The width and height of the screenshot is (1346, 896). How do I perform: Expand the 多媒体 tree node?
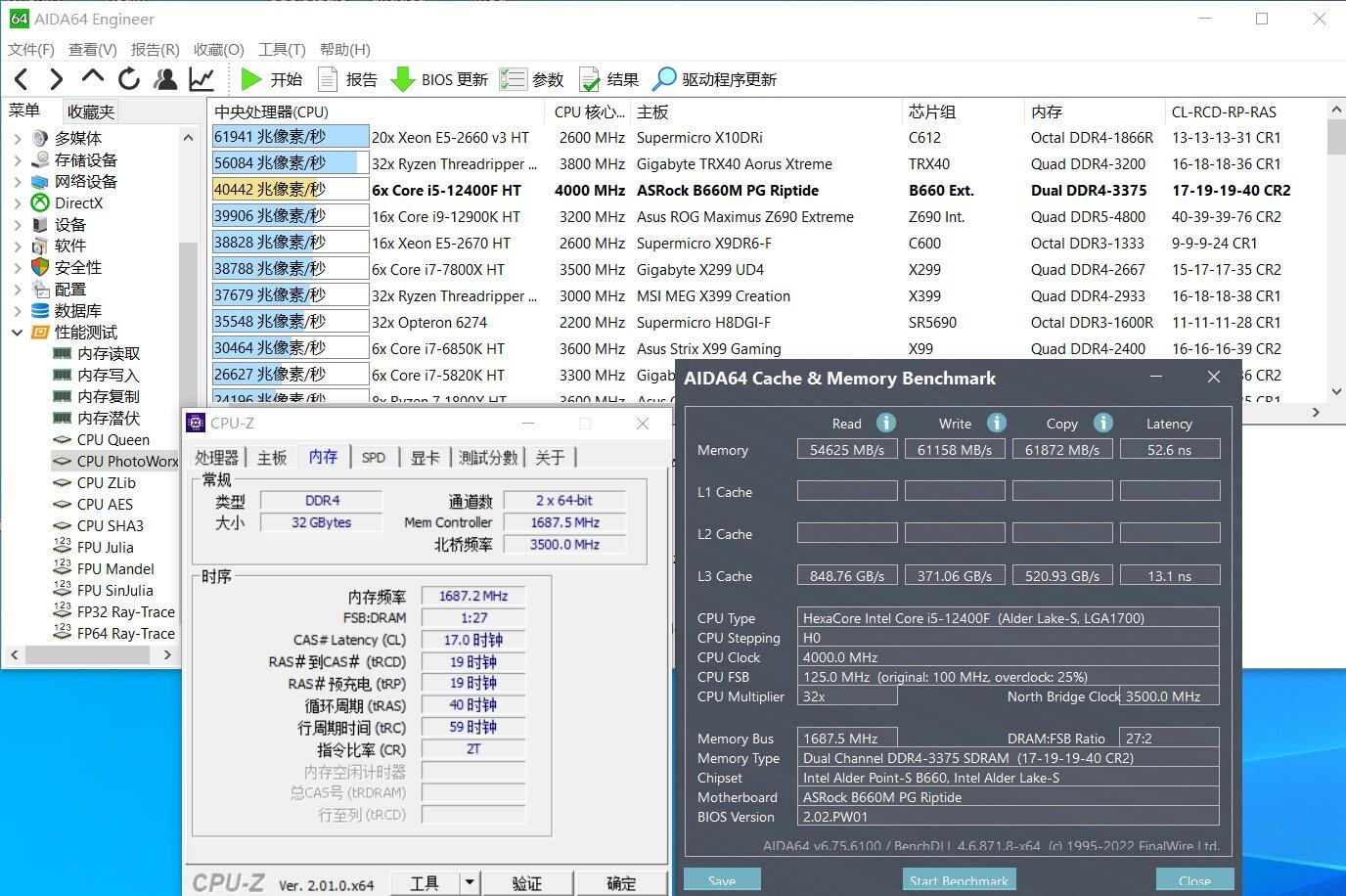click(x=17, y=138)
